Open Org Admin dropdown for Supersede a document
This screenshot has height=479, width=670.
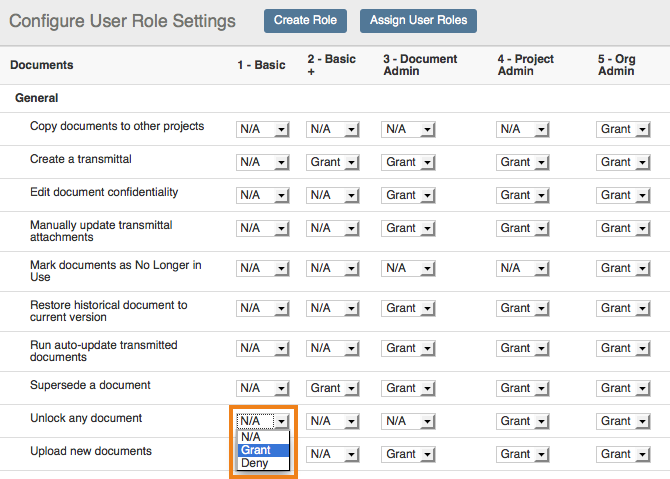click(623, 388)
